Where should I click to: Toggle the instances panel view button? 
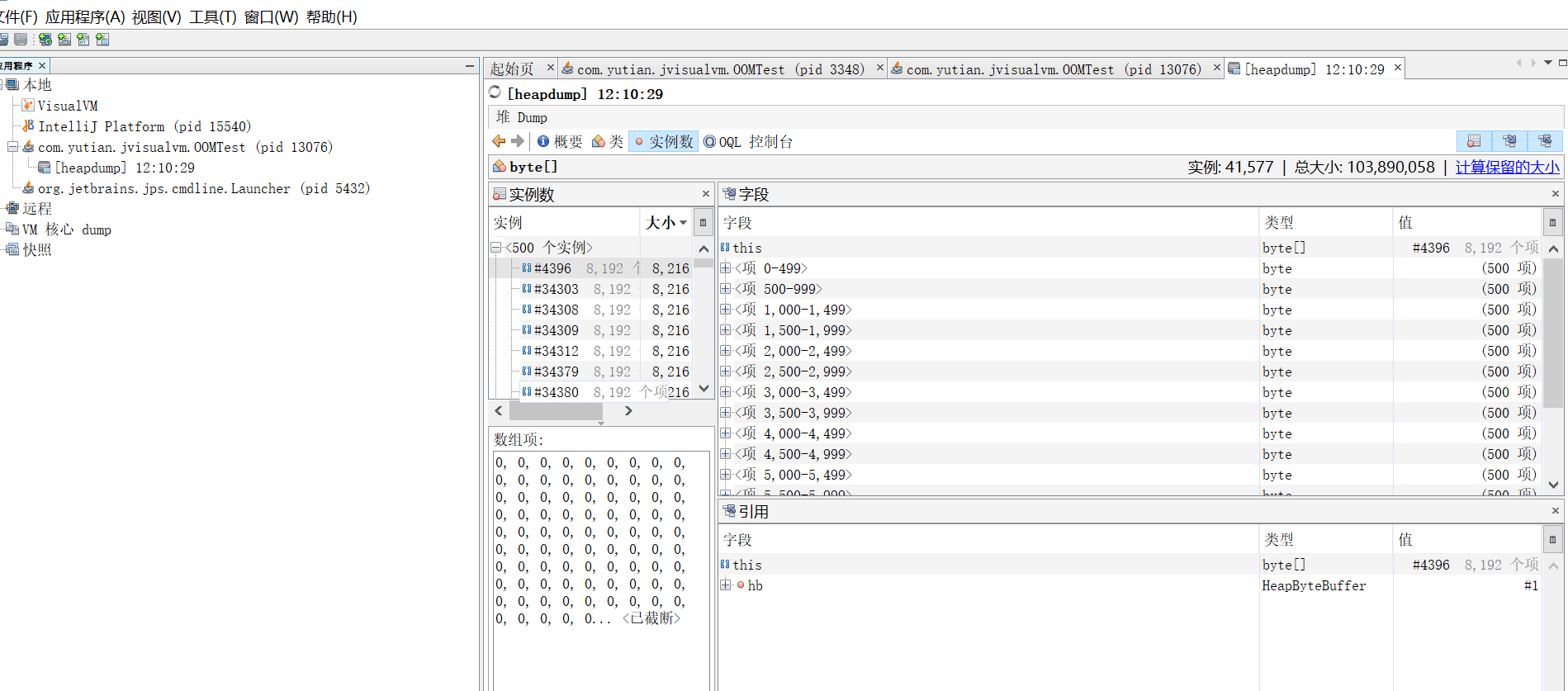tap(1474, 141)
